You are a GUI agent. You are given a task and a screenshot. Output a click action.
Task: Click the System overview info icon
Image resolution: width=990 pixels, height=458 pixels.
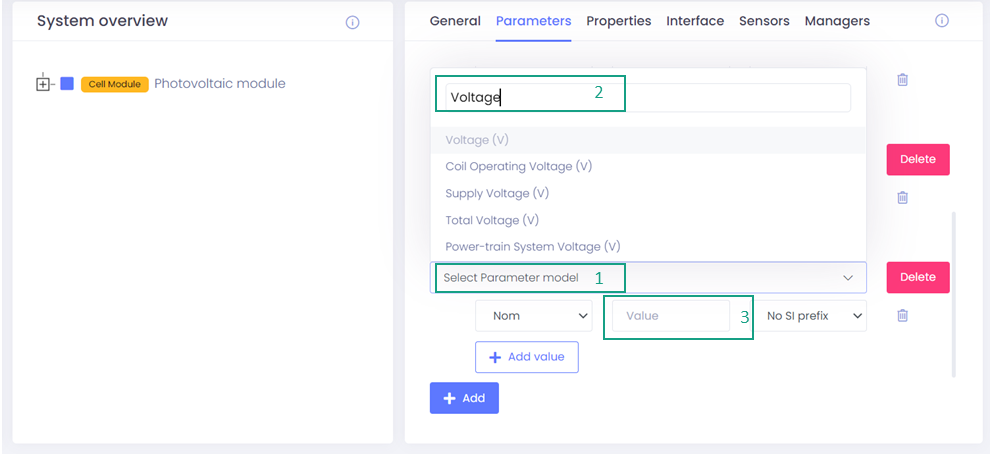tap(352, 22)
